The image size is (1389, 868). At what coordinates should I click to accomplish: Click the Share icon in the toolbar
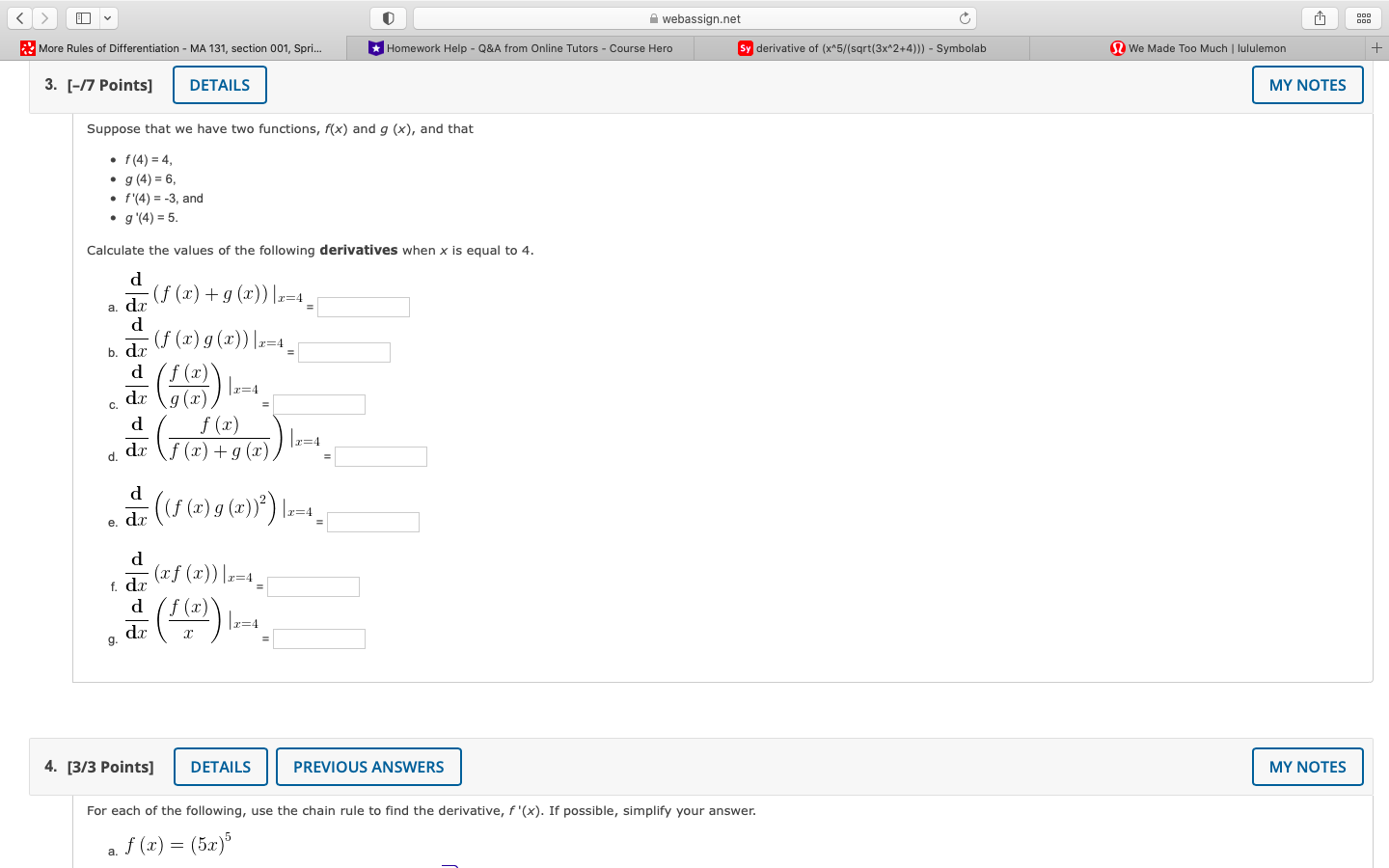pyautogui.click(x=1319, y=17)
